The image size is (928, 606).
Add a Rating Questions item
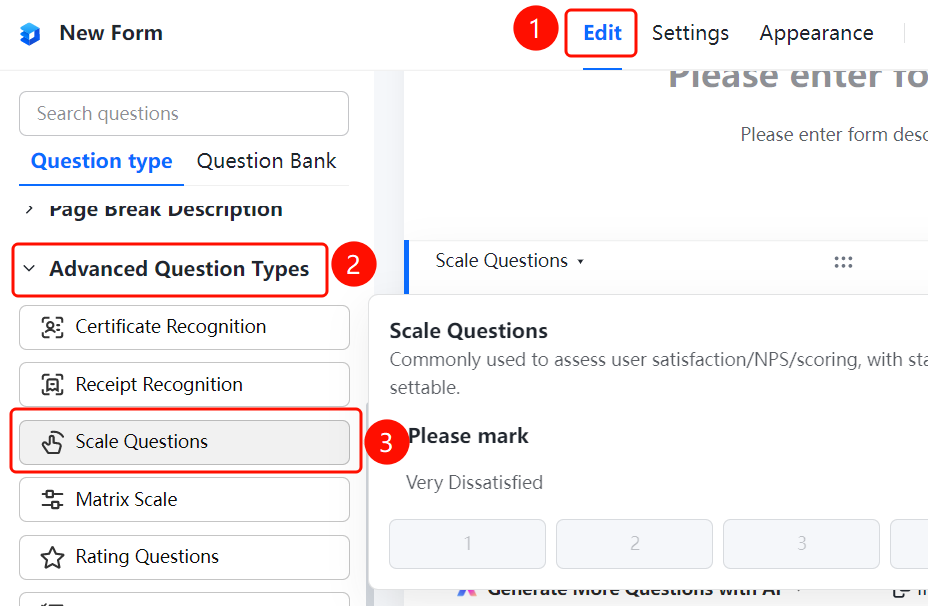pos(184,557)
